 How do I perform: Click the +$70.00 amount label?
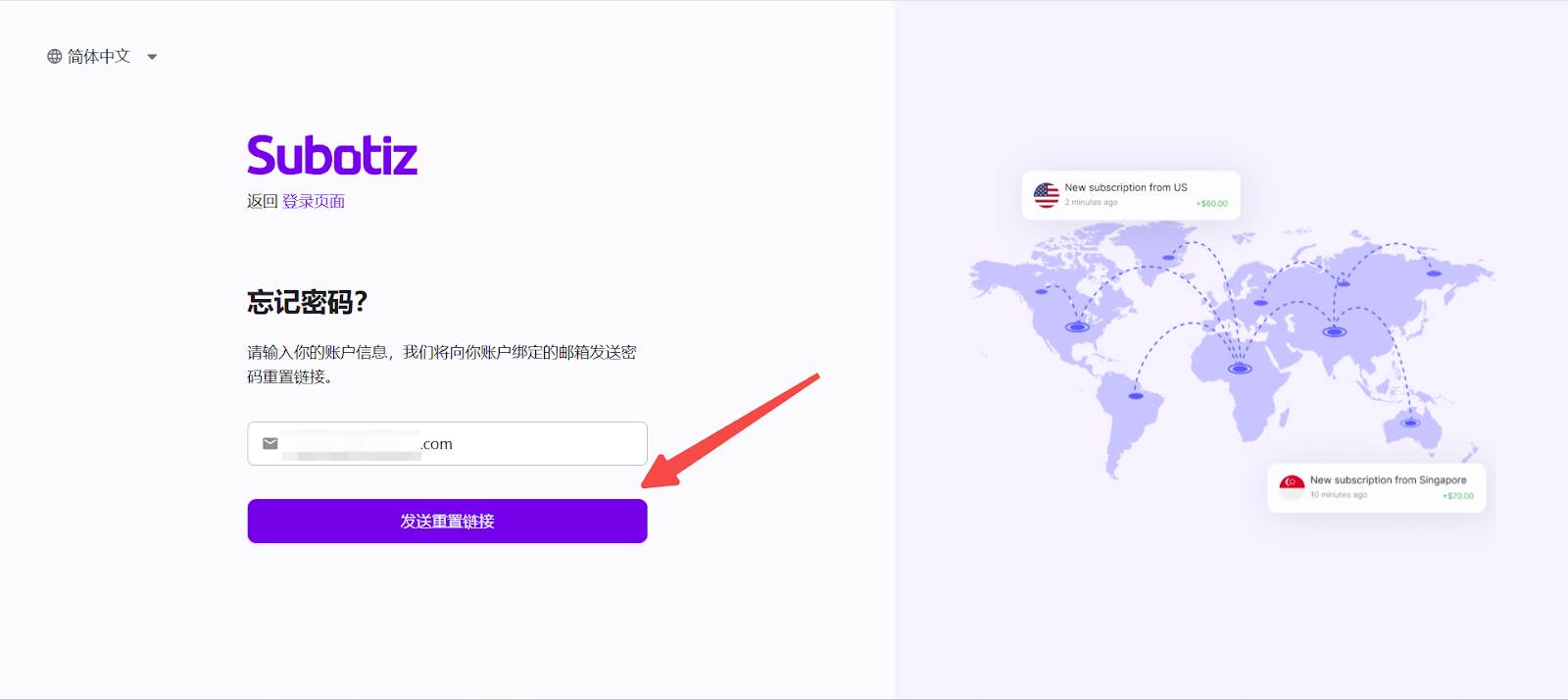coord(1457,496)
